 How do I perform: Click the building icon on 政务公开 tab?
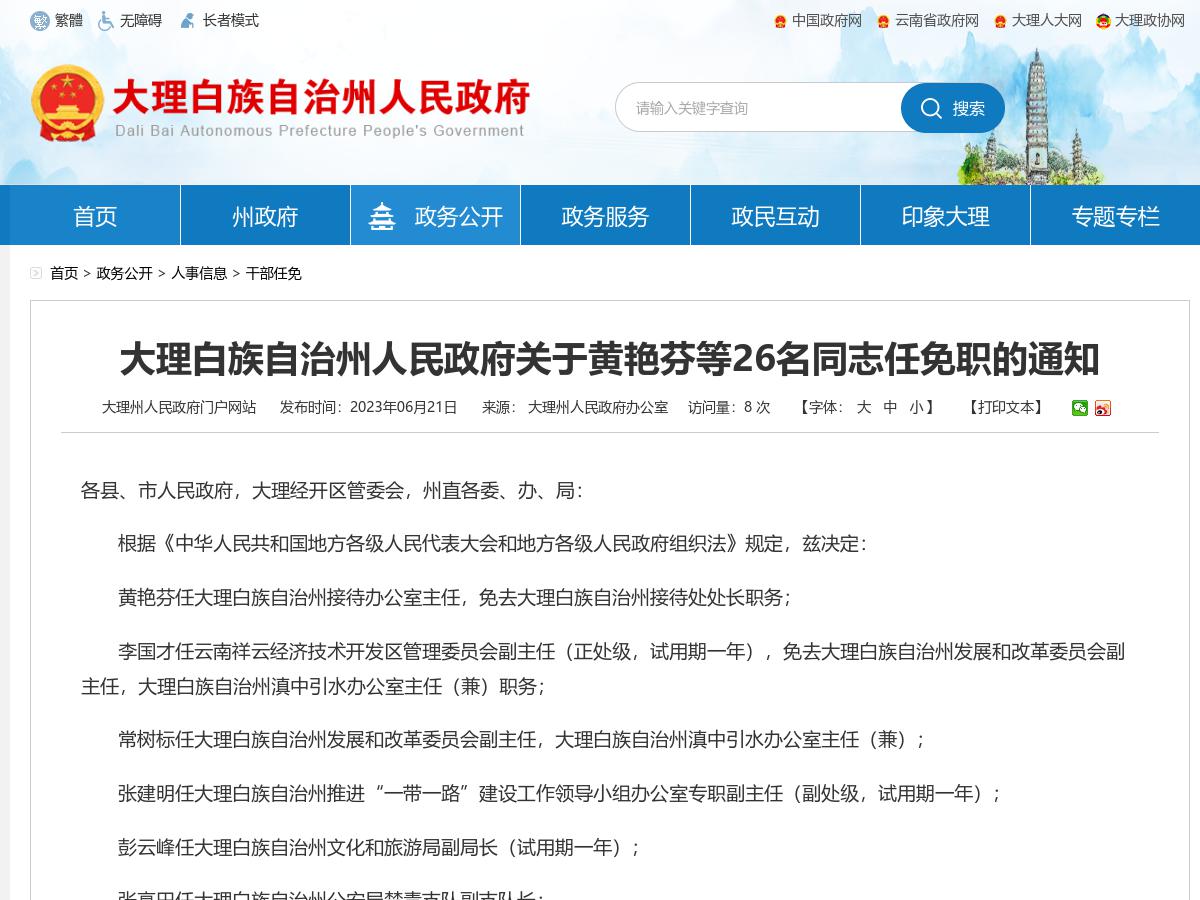click(384, 214)
